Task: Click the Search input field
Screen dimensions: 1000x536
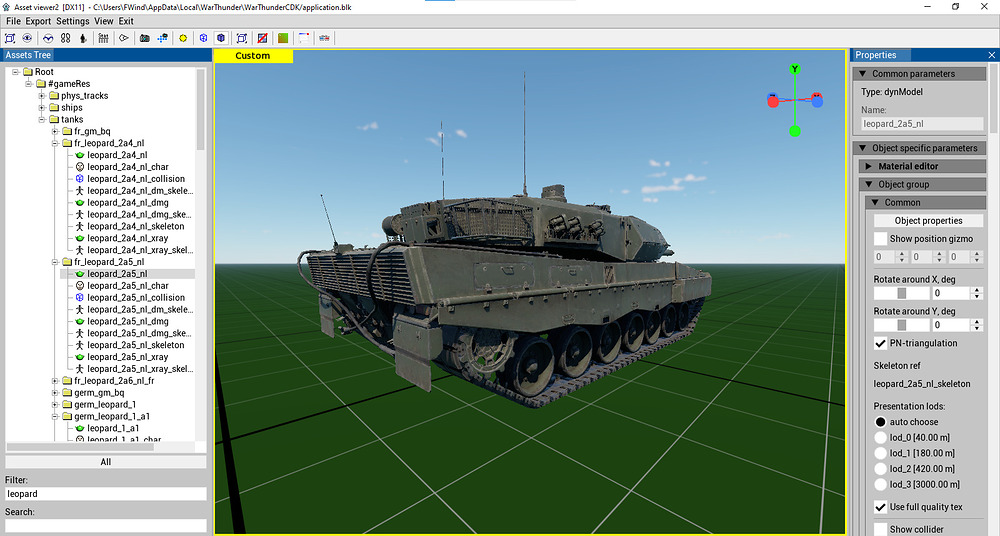Action: [x=106, y=526]
